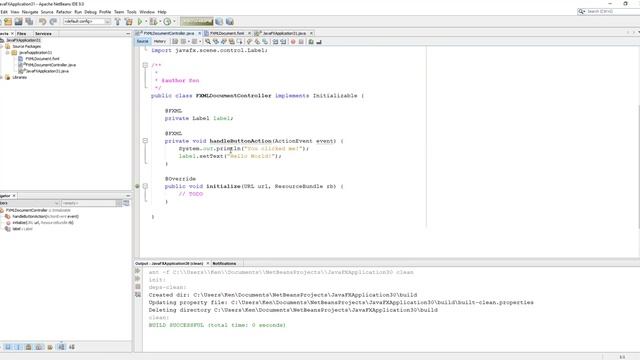The height and width of the screenshot is (360, 640).
Task: Click the Clean and Build Project icon
Action: pos(129,21)
